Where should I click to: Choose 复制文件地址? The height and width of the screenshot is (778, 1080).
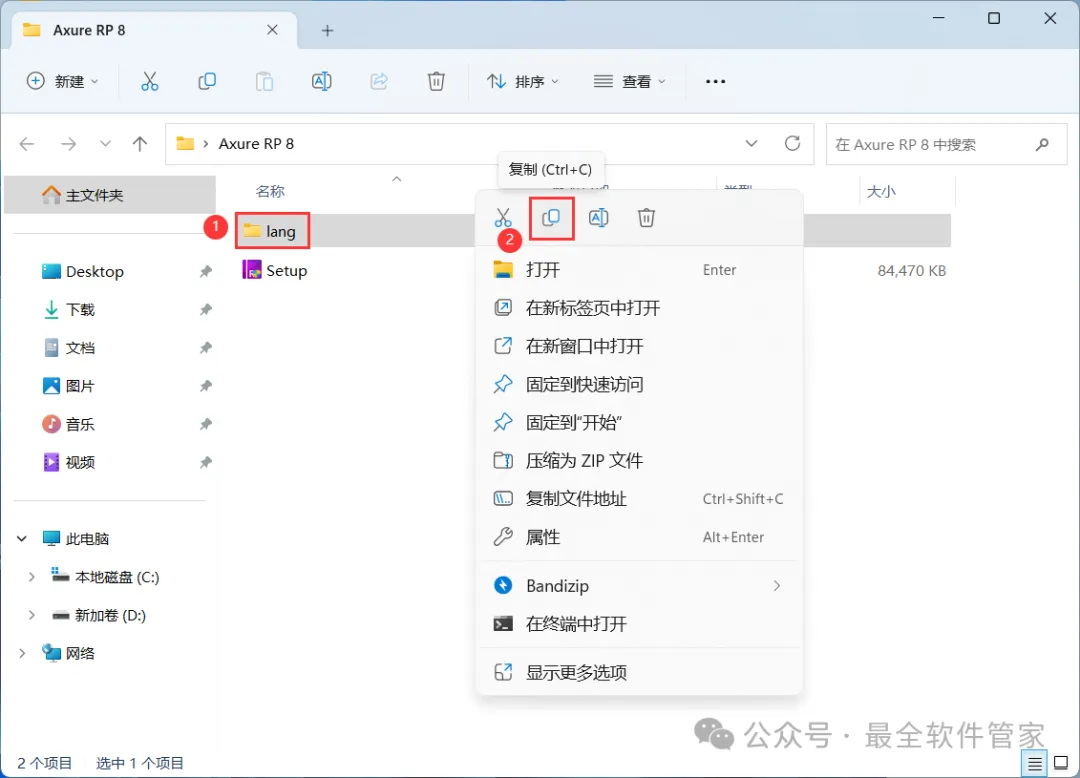click(x=639, y=498)
